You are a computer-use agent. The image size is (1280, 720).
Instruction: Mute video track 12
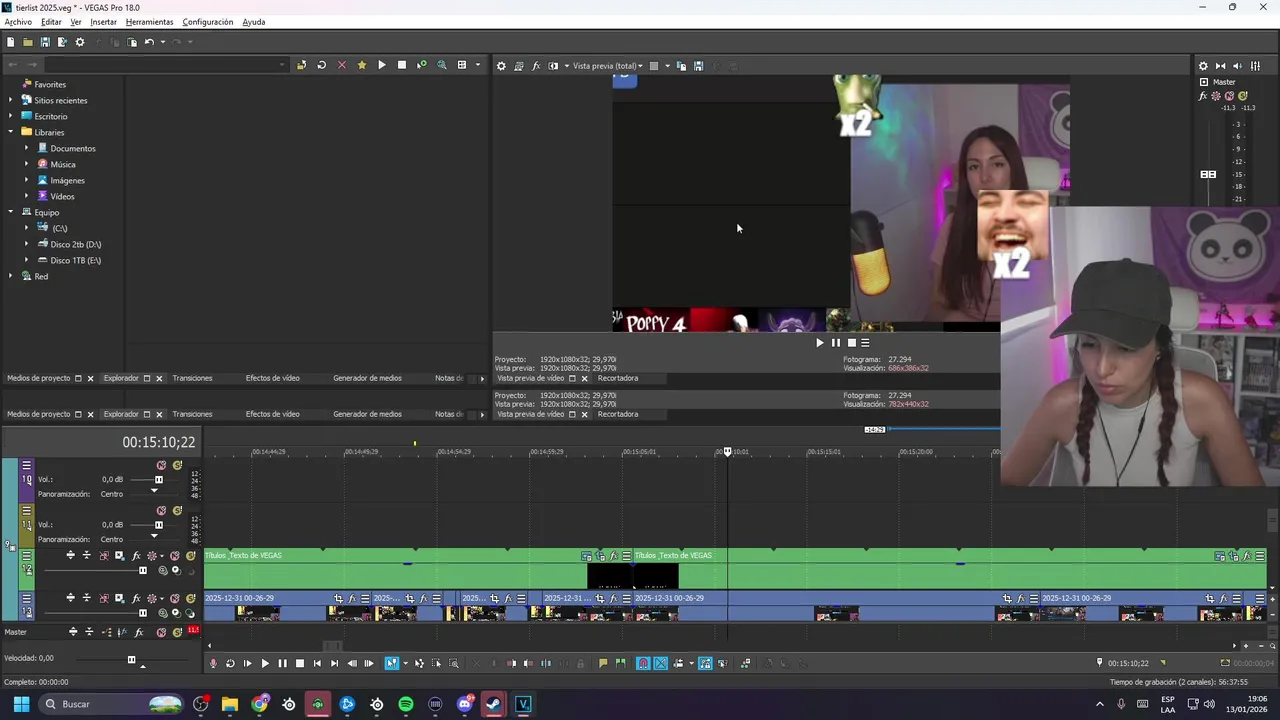(175, 556)
